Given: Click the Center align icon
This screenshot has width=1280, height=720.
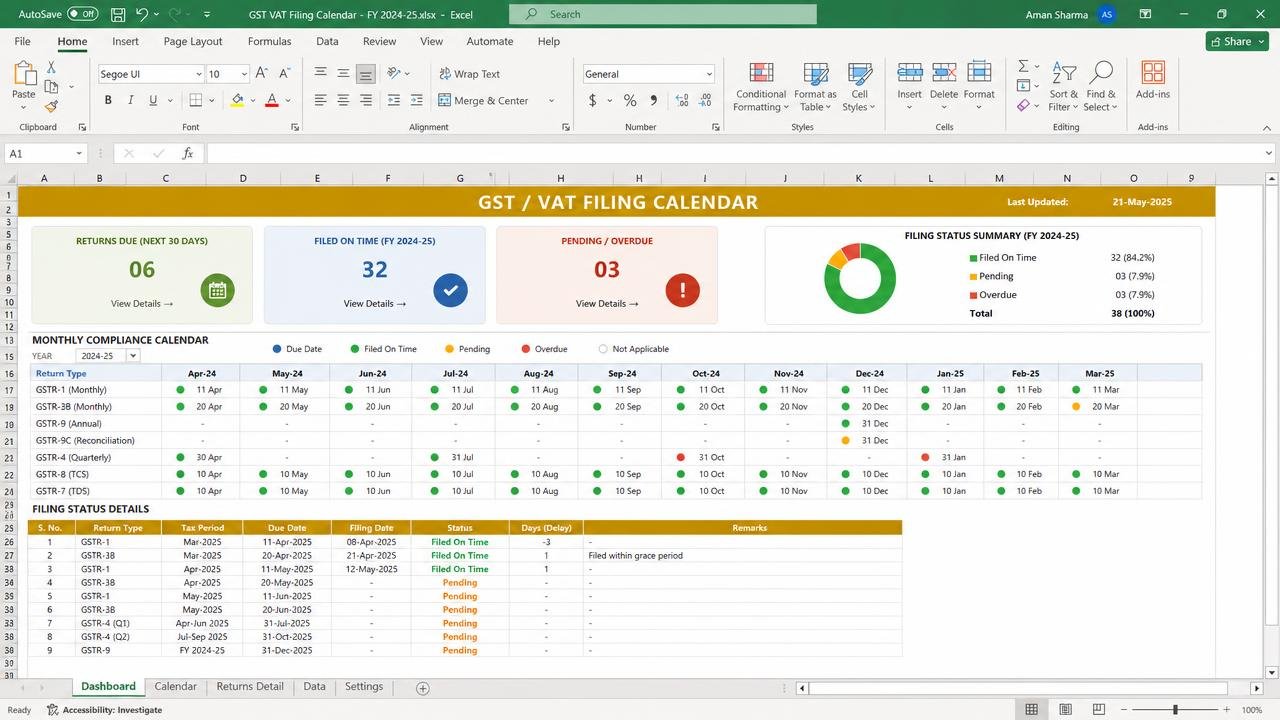Looking at the screenshot, I should pos(343,100).
